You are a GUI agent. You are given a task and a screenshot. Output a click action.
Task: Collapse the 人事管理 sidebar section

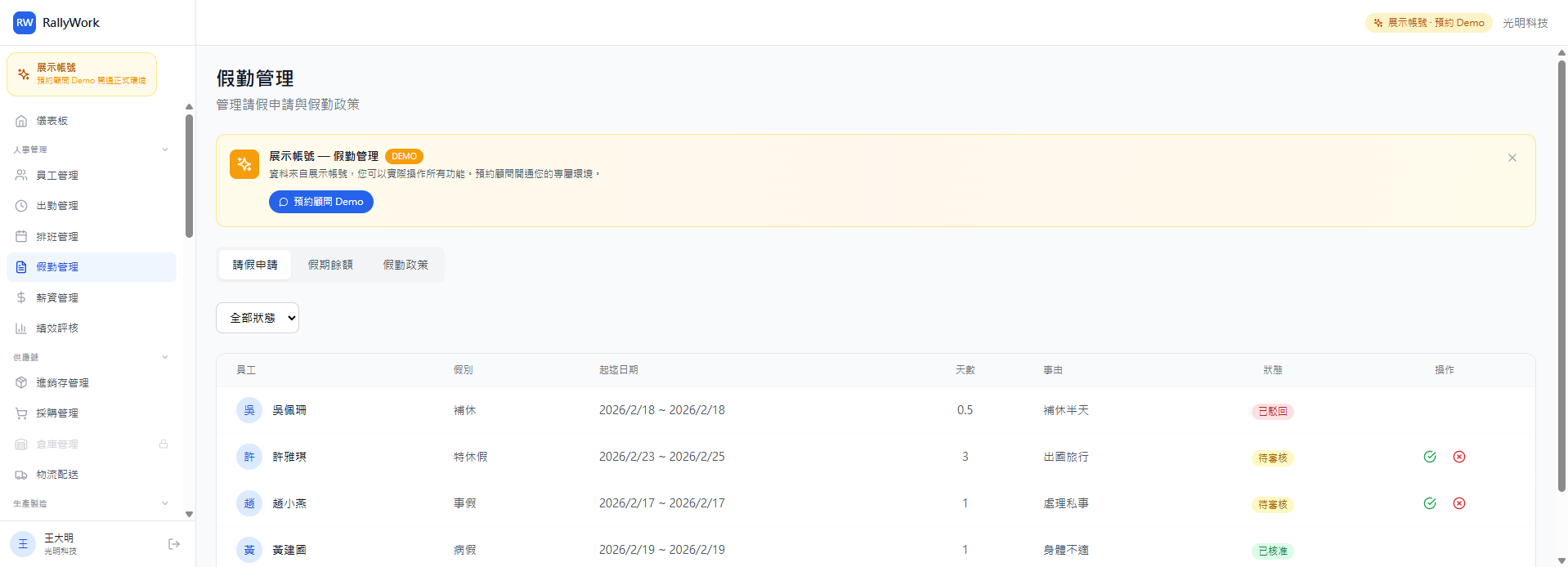tap(165, 150)
